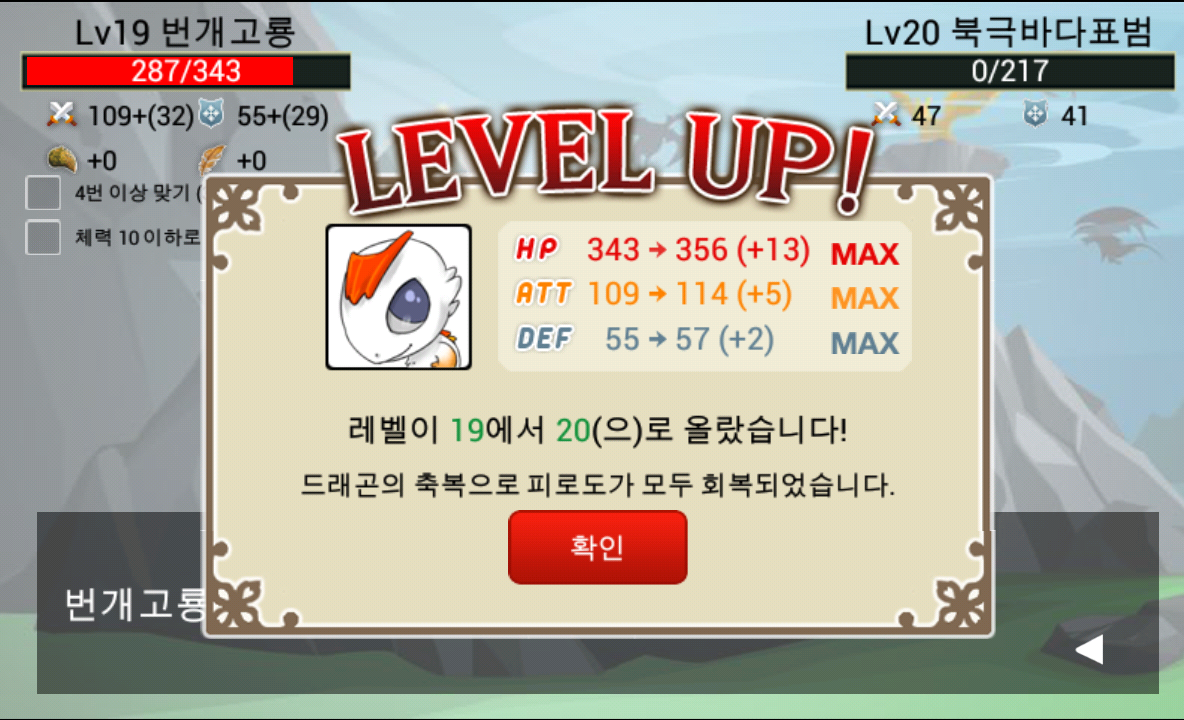Viewport: 1184px width, 720px height.
Task: Click the white back arrow at bottom right
Action: (1089, 649)
